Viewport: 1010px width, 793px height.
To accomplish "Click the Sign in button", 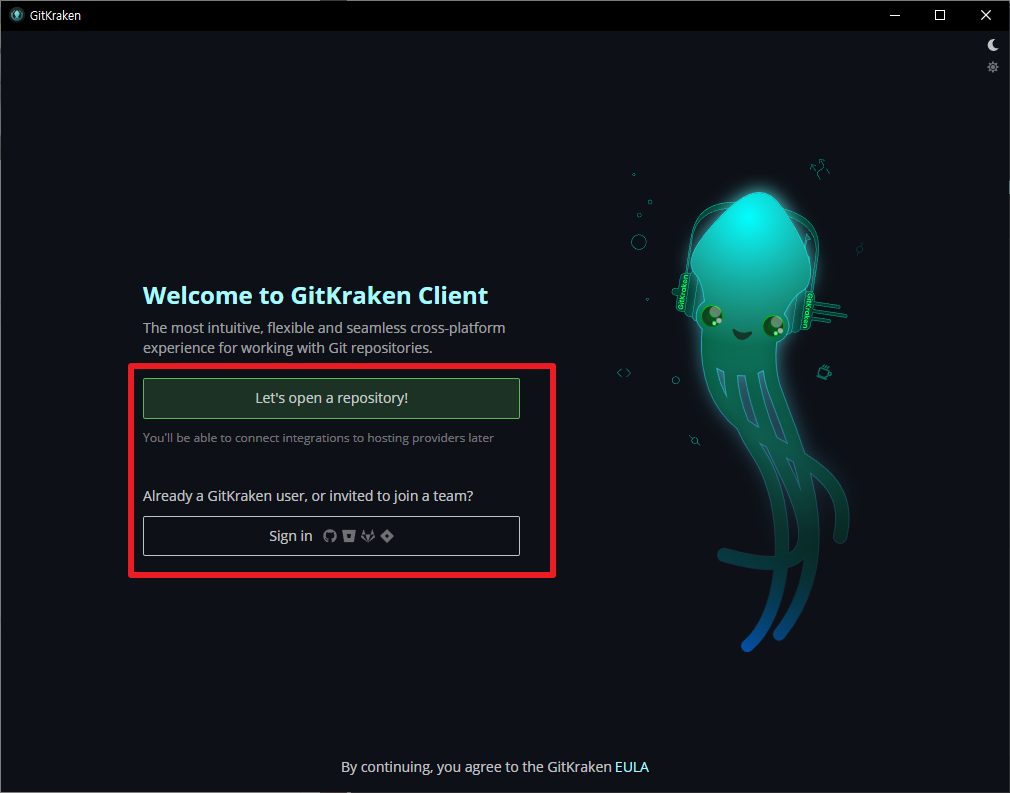I will click(x=331, y=536).
